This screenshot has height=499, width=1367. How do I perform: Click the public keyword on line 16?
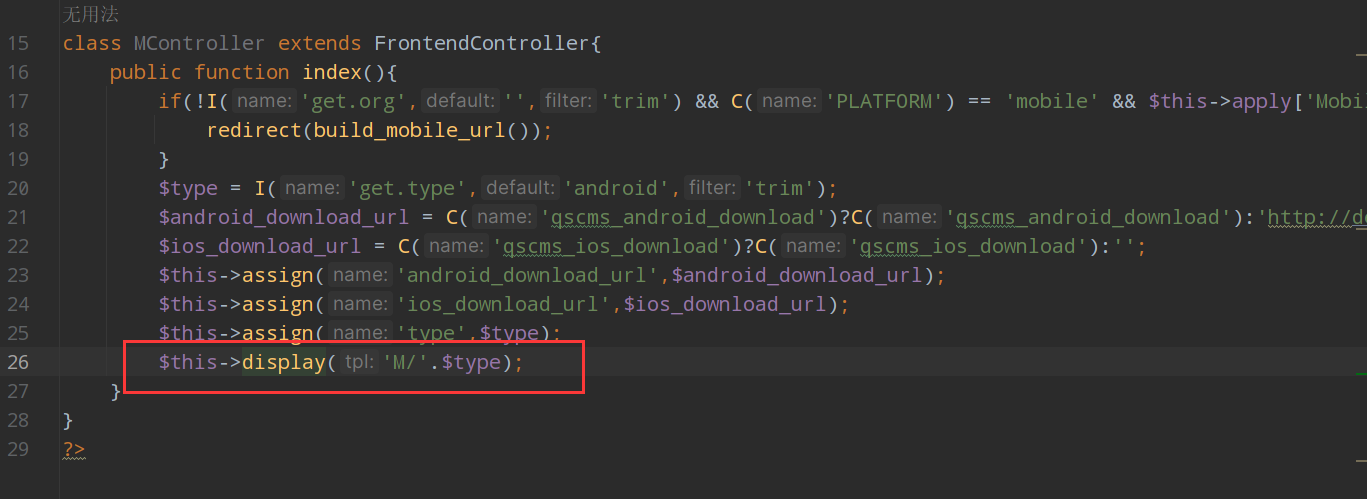(146, 72)
